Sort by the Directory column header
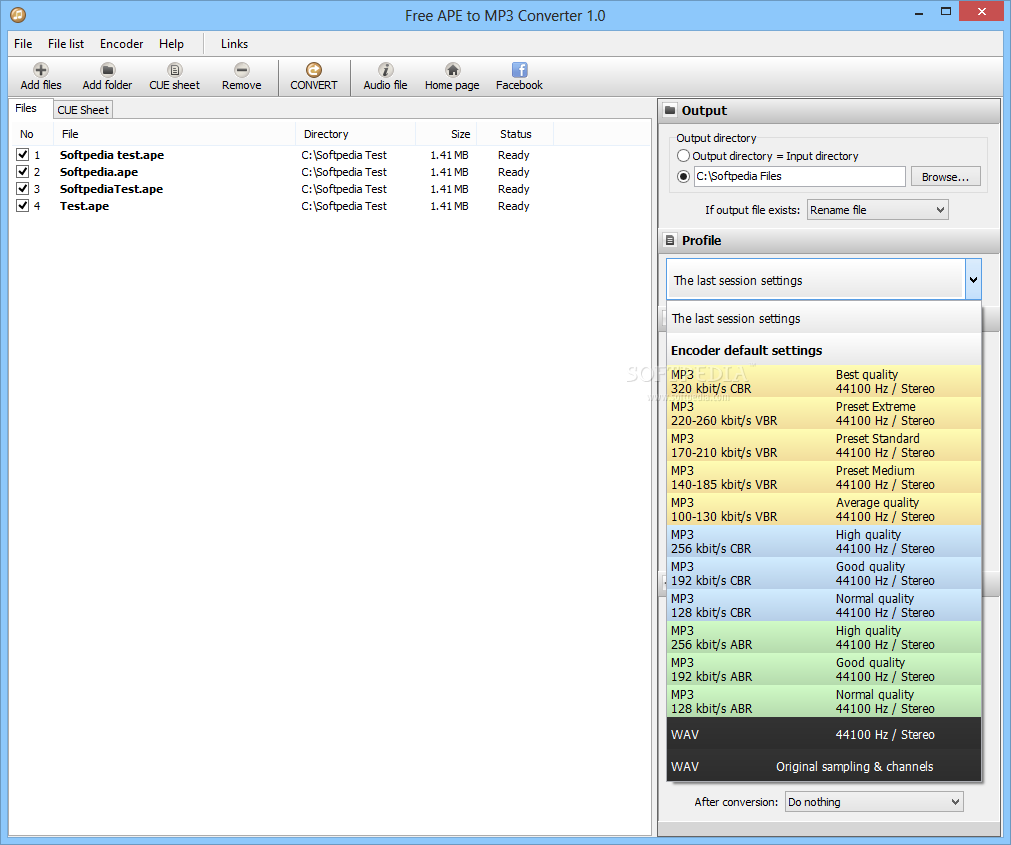Viewport: 1011px width, 845px height. [355, 134]
